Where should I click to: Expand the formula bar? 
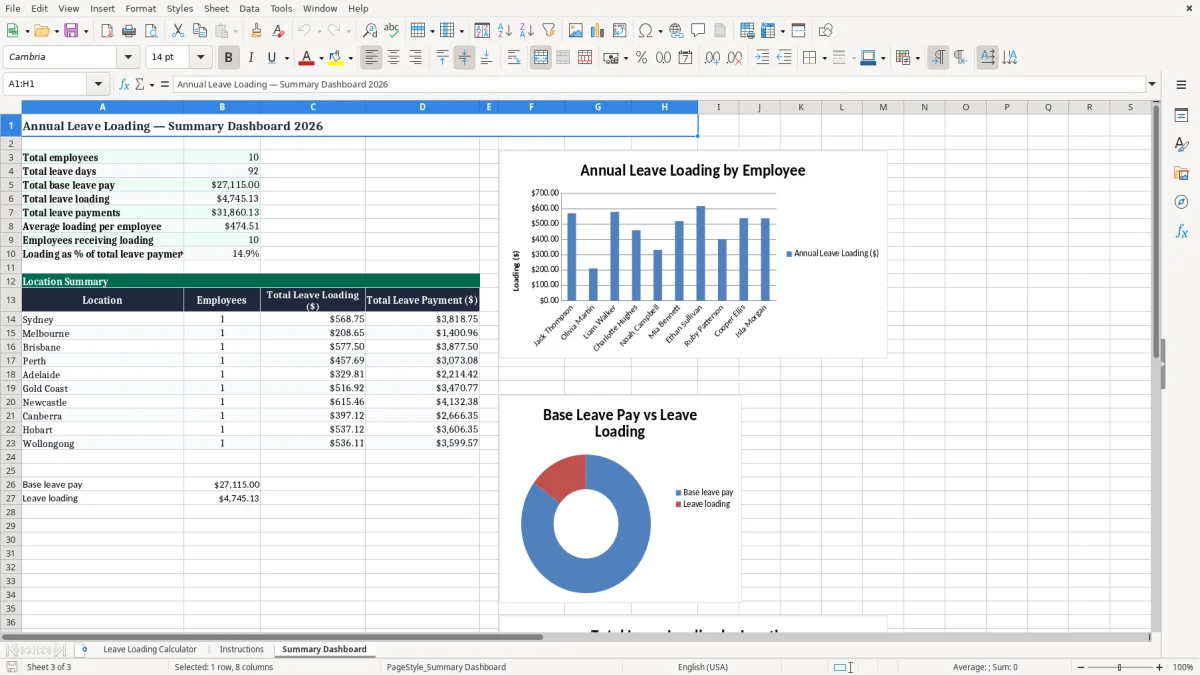(1152, 85)
